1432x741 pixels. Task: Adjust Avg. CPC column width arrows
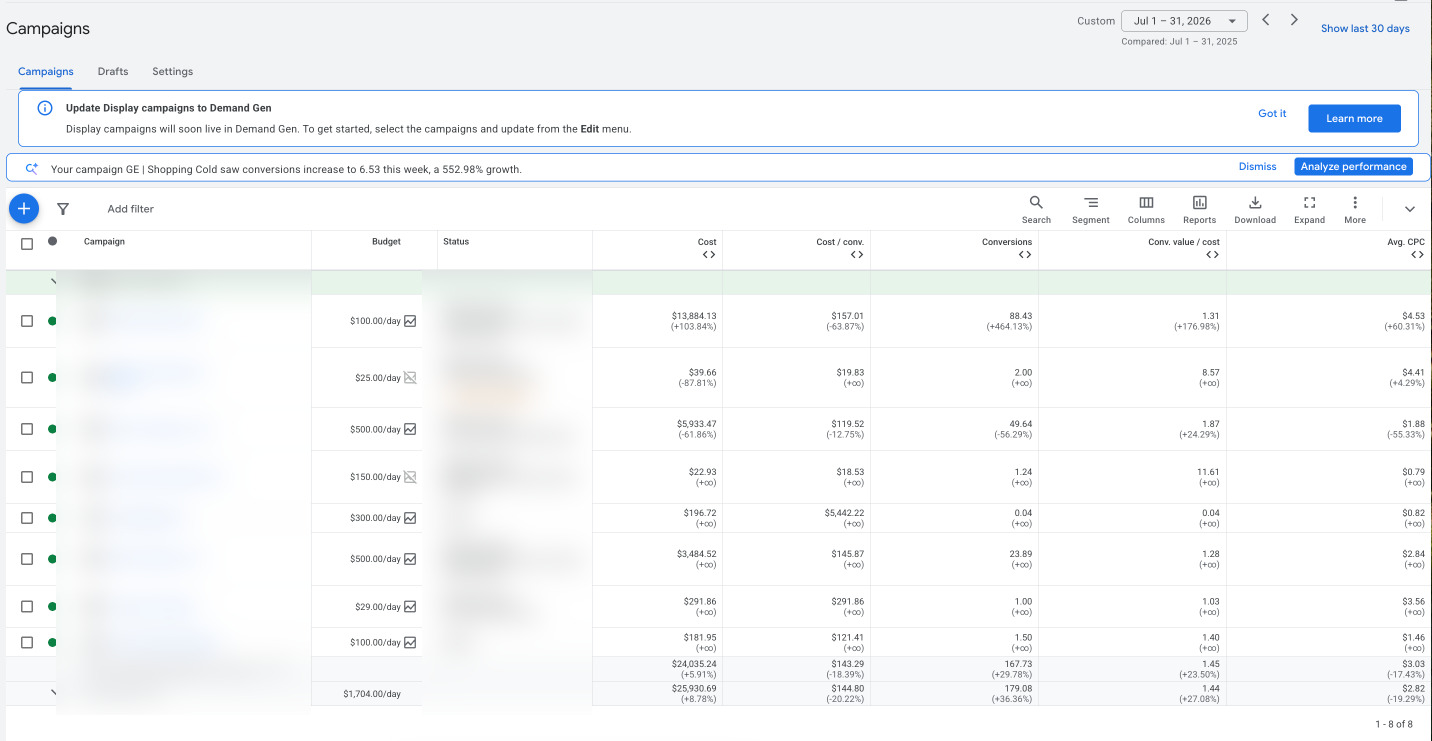pyautogui.click(x=1417, y=255)
